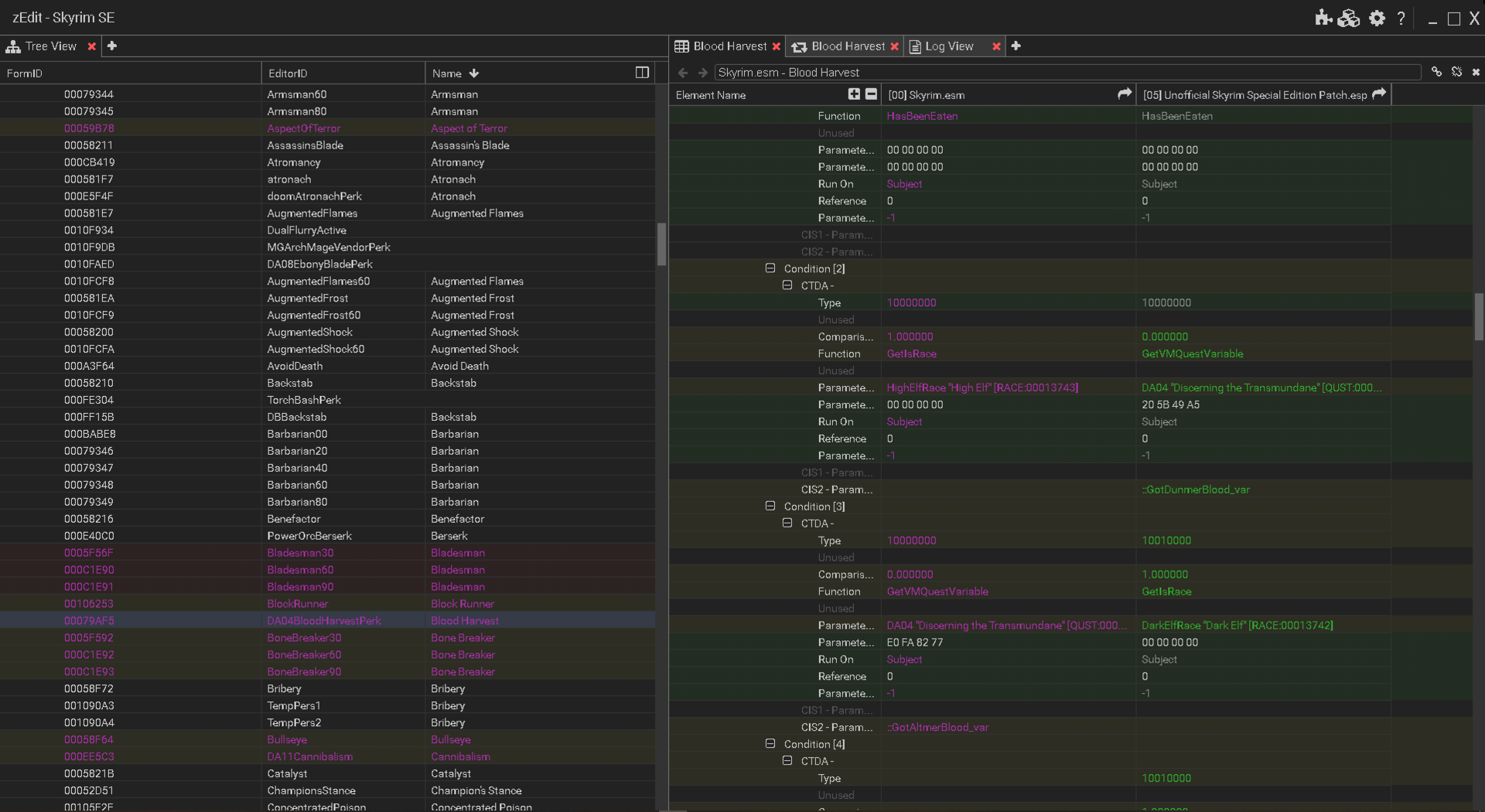Click the E0 FA 82 77 parameter value
Image resolution: width=1485 pixels, height=812 pixels.
tap(915, 642)
